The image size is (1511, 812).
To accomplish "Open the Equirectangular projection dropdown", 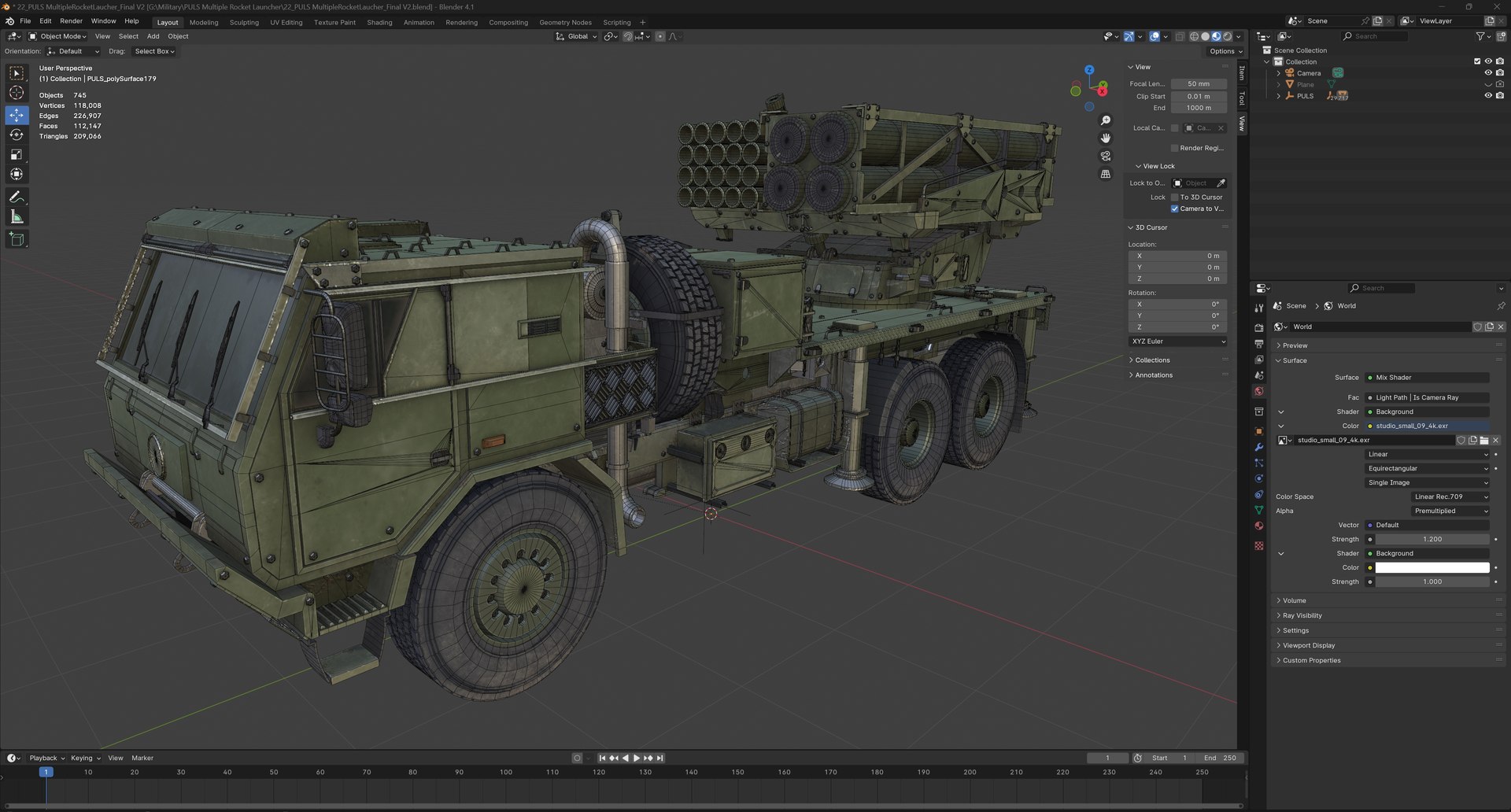I will pyautogui.click(x=1428, y=469).
